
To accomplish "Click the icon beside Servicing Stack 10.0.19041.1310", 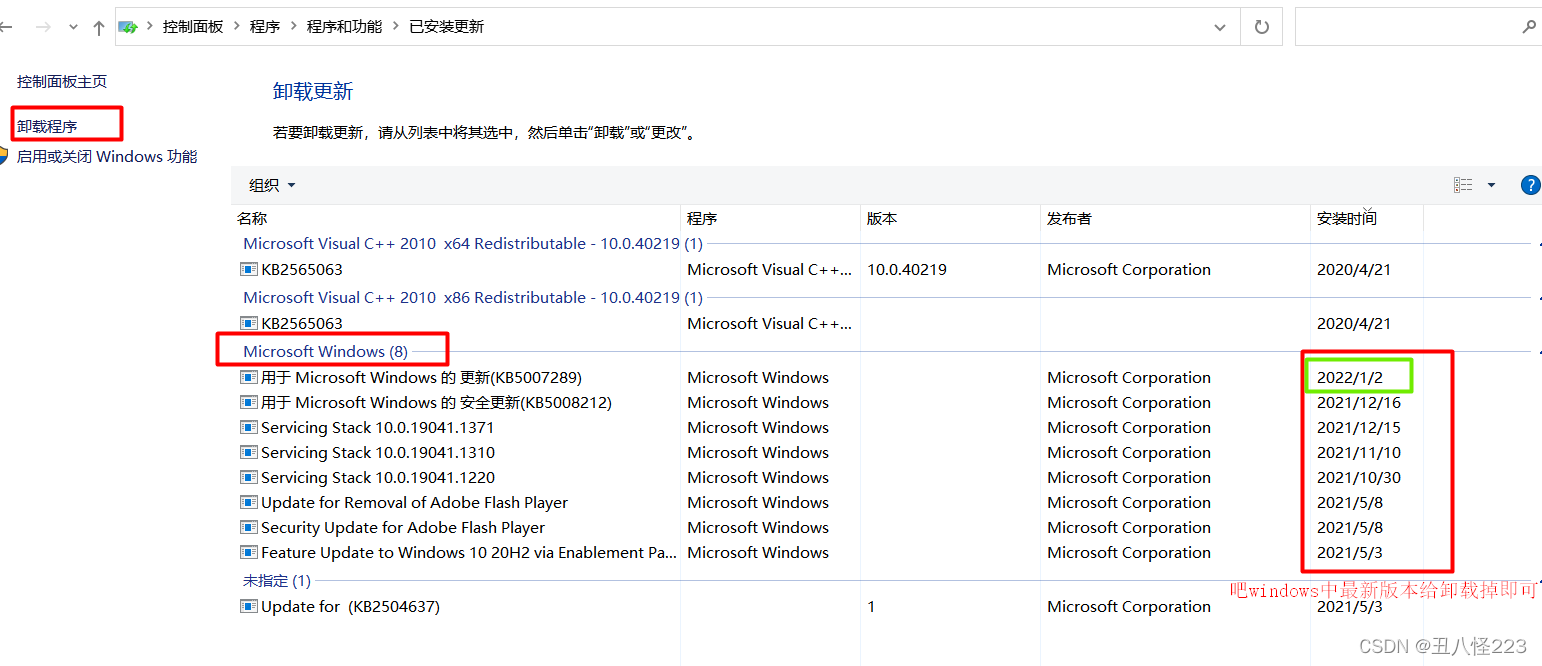I will point(249,452).
